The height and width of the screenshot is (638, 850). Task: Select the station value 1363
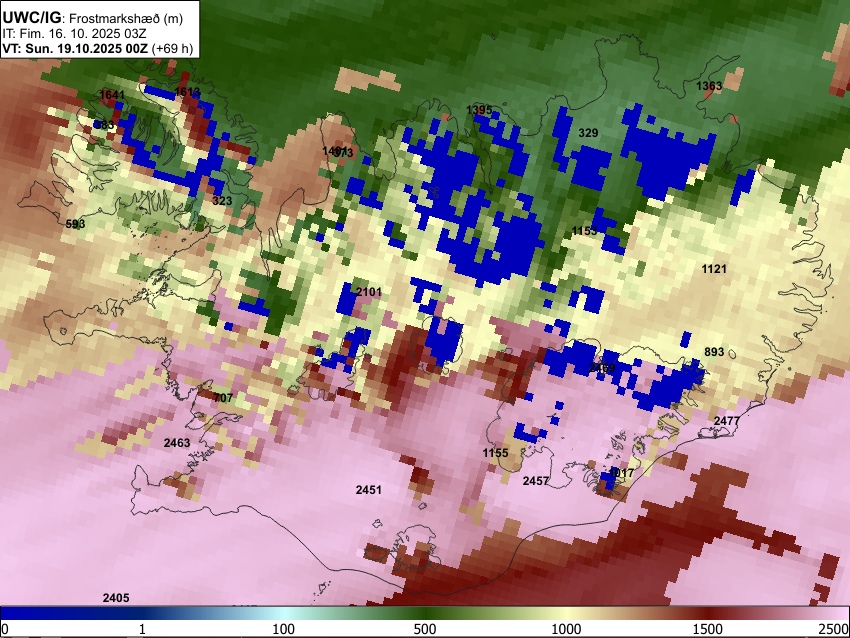pyautogui.click(x=709, y=86)
